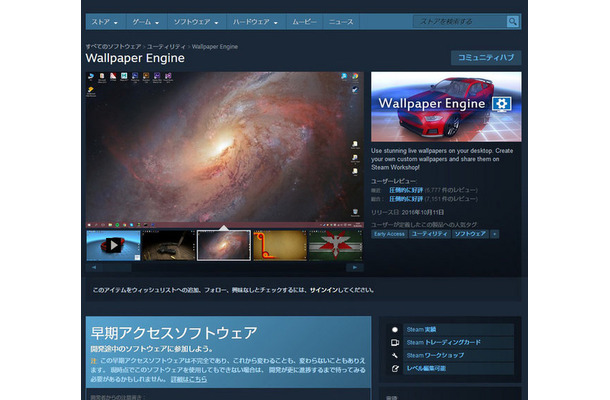
Task: Click the Wallpaper Engine header image
Action: tap(446, 107)
